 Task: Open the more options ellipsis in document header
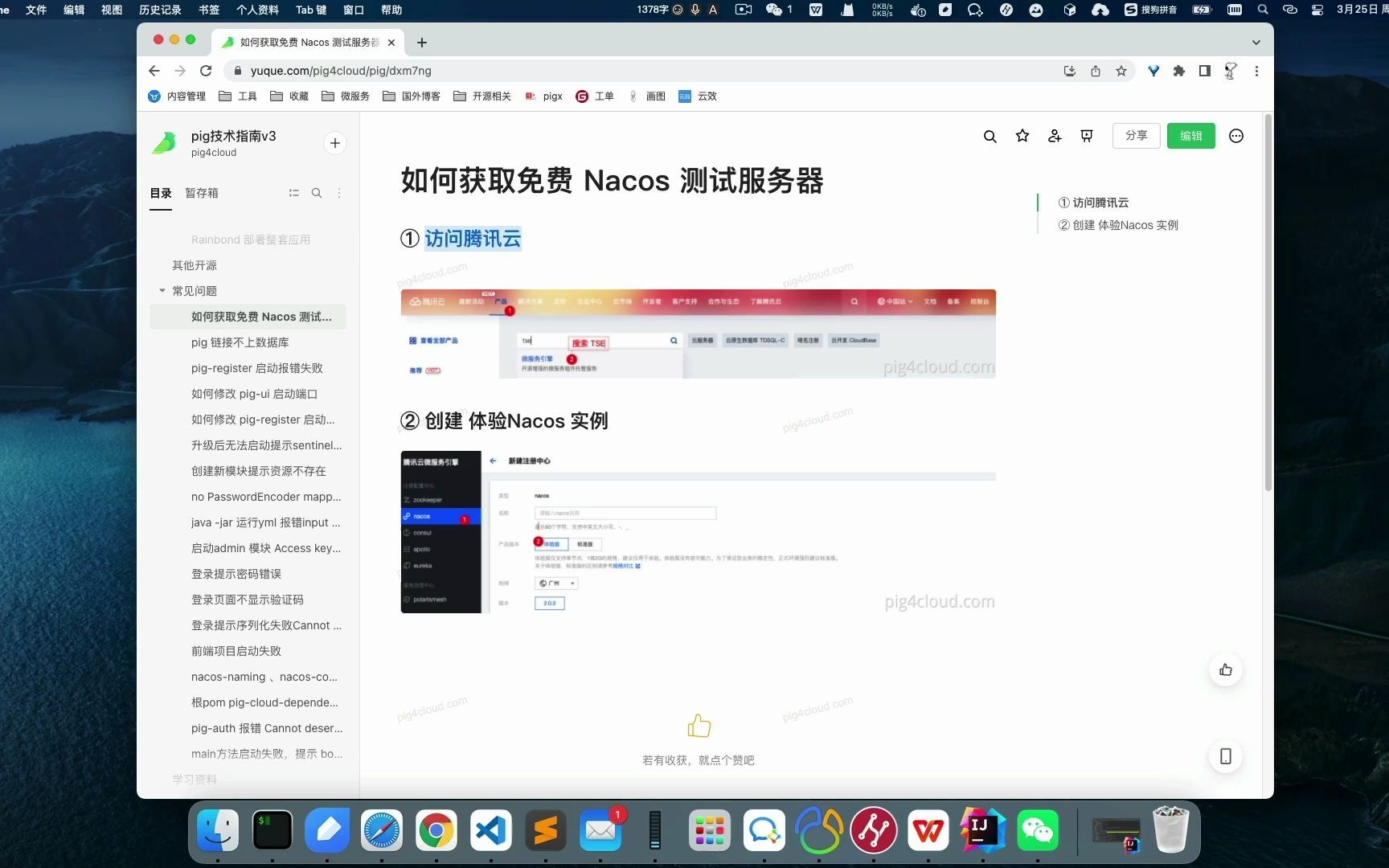(1236, 136)
